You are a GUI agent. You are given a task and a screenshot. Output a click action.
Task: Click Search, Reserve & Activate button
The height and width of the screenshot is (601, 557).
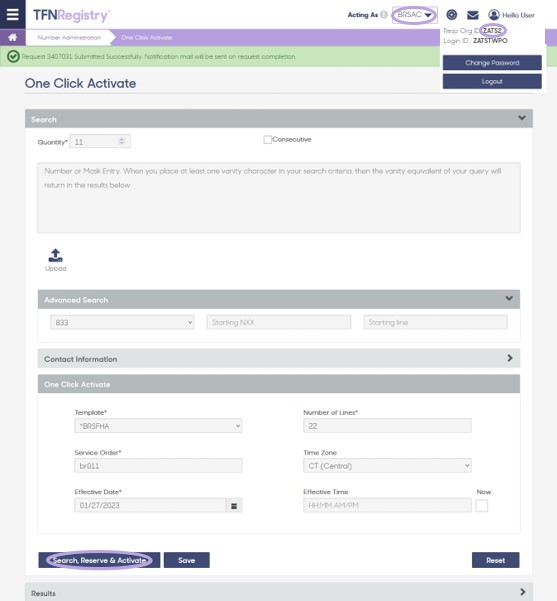point(99,560)
